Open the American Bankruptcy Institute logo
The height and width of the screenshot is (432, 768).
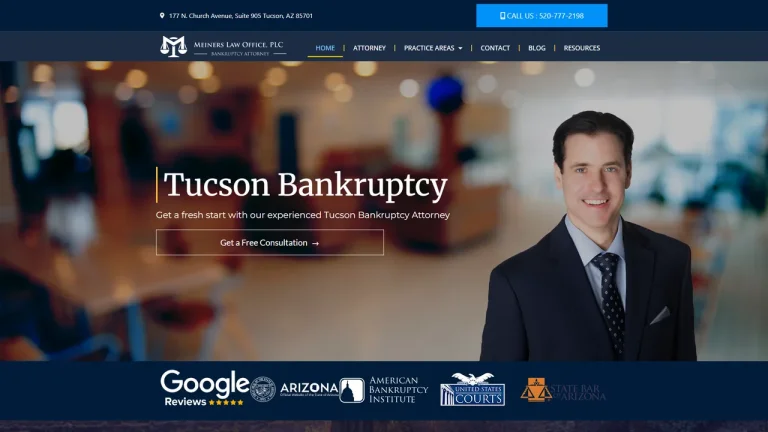point(384,390)
